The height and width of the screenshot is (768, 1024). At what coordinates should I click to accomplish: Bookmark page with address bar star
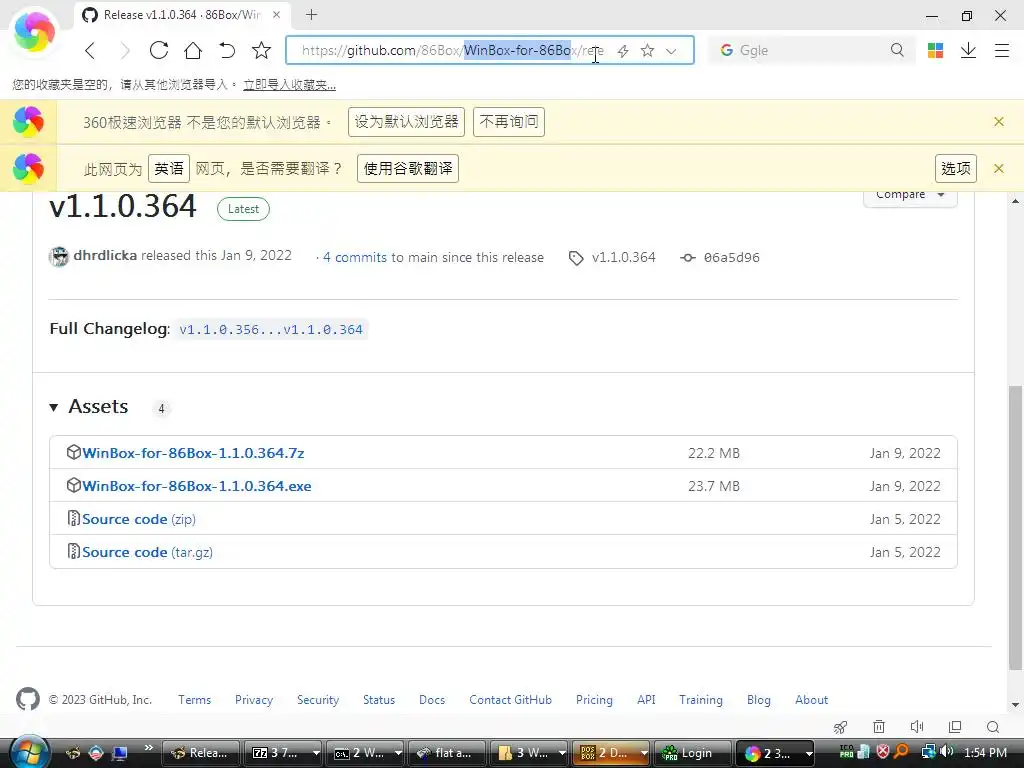pos(647,50)
